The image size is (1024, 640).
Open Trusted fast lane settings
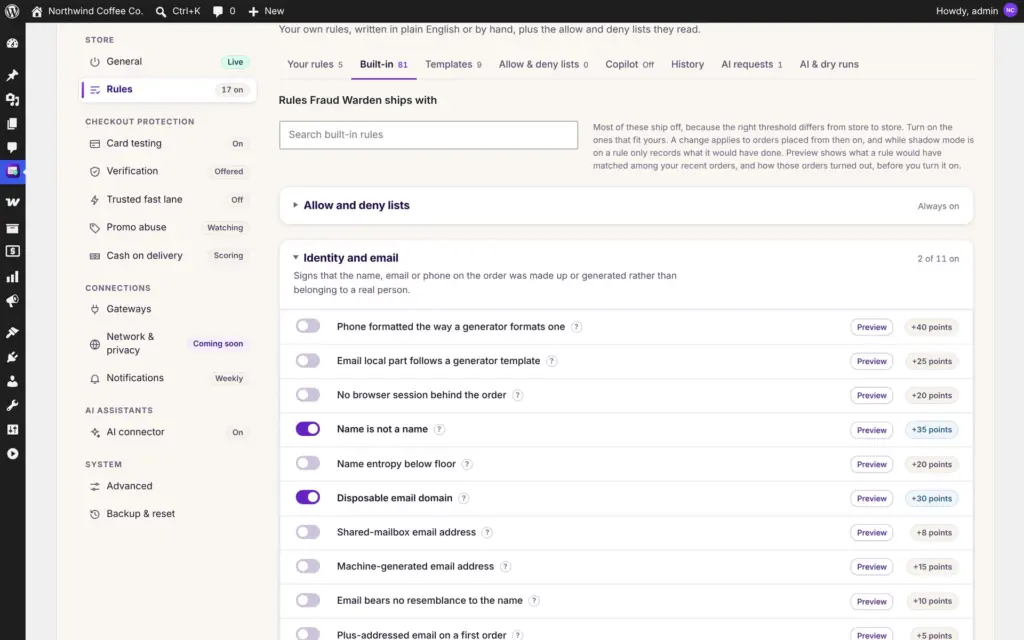pos(168,199)
